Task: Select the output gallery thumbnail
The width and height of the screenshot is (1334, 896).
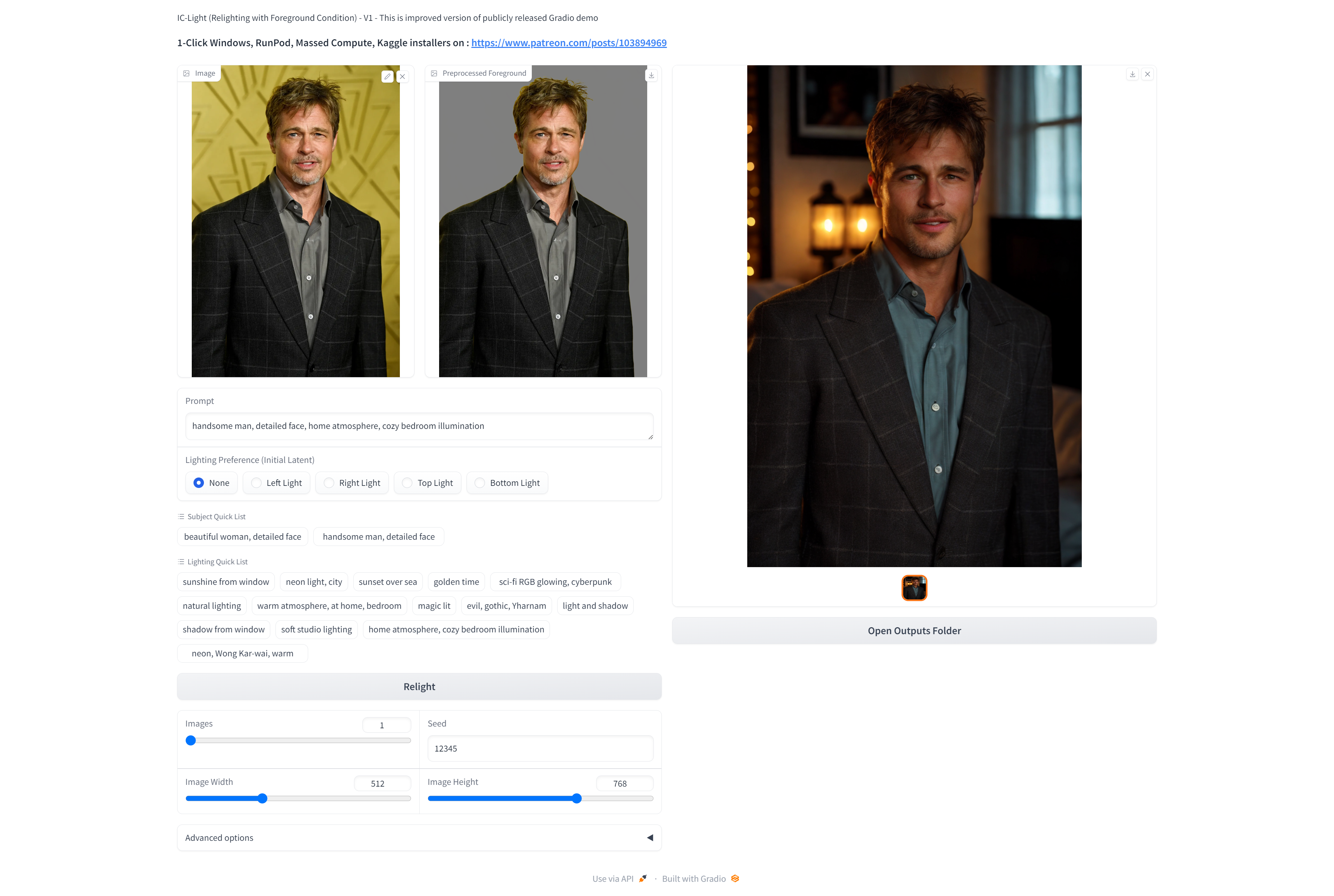Action: pyautogui.click(x=914, y=588)
